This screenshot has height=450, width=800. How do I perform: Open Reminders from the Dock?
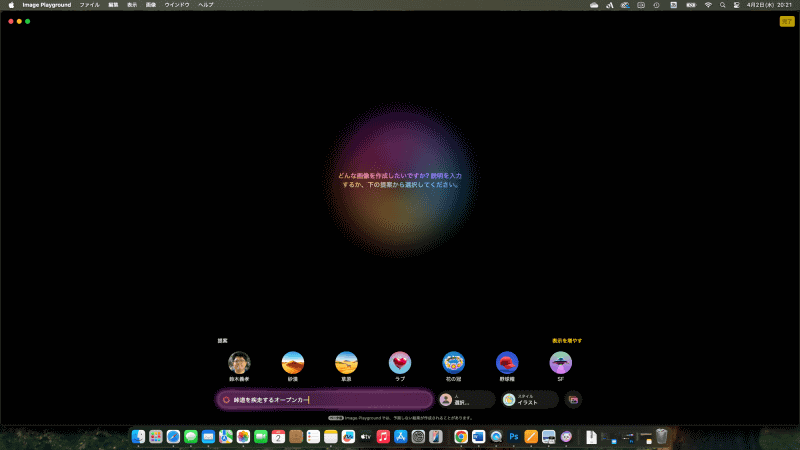click(x=313, y=437)
